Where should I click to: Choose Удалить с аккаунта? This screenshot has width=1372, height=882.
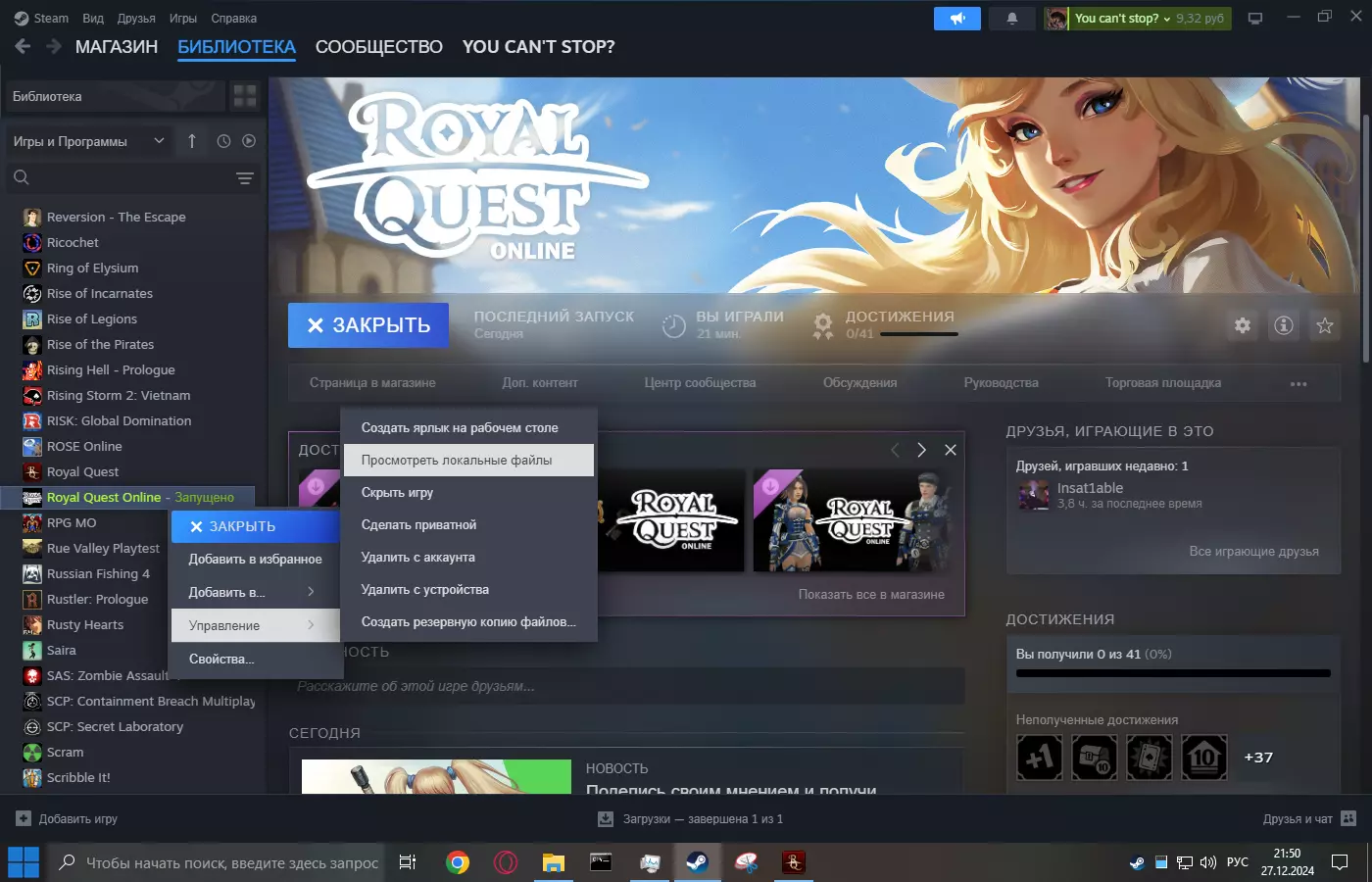pos(468,557)
